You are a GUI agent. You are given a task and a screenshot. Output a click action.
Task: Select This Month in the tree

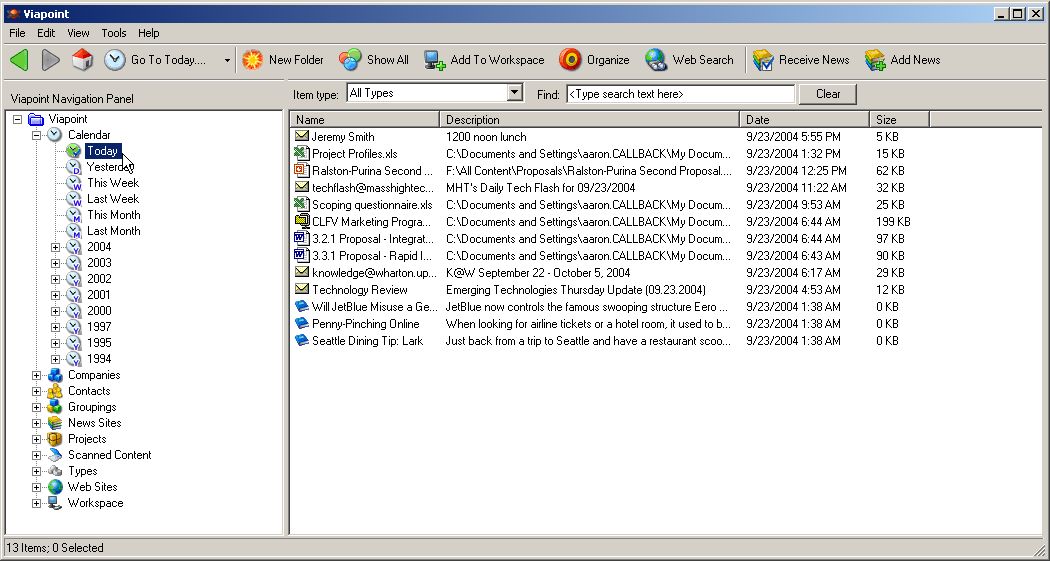point(113,215)
